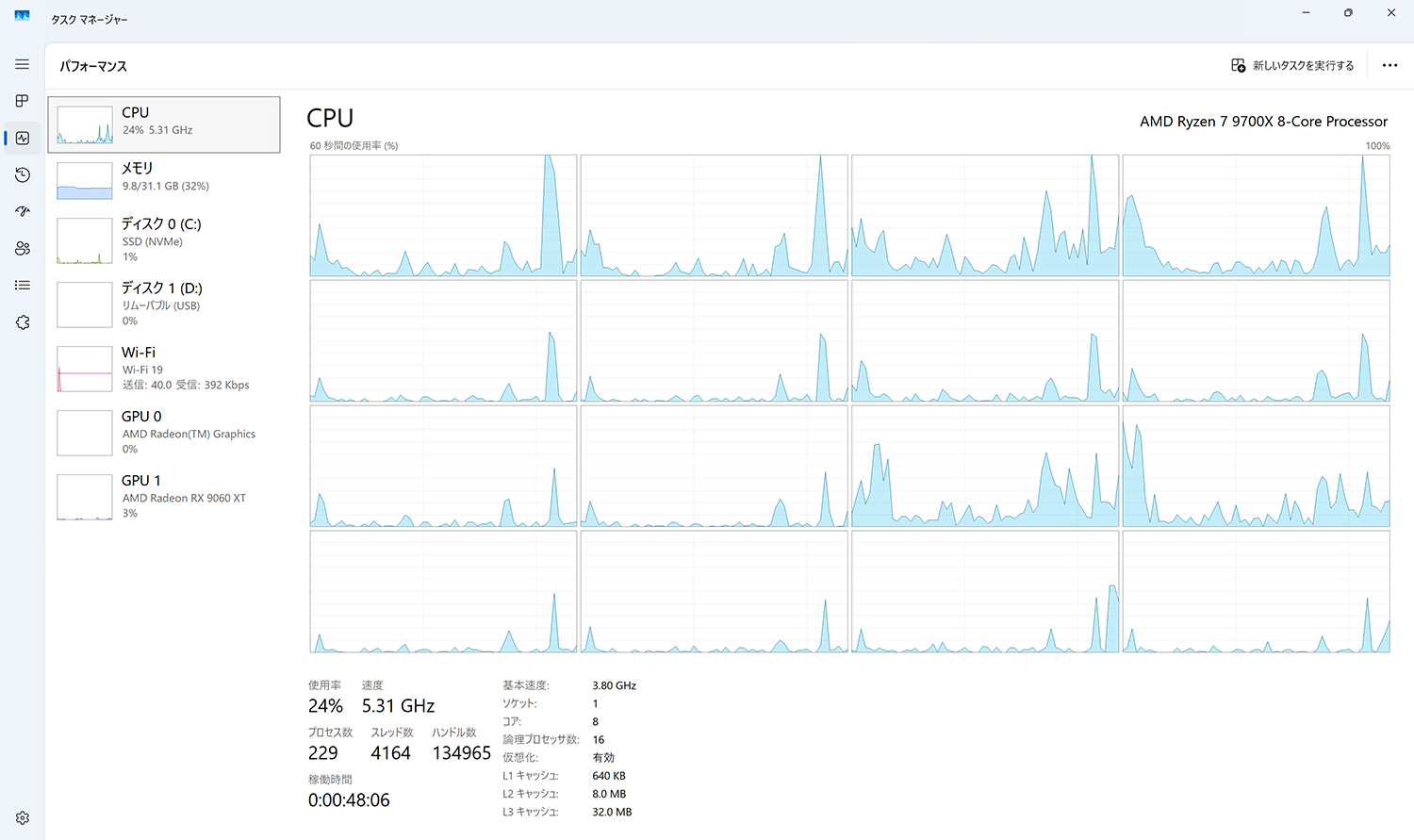Click the last logical processor graph
Screen dimensions: 1414x840
click(x=1256, y=592)
